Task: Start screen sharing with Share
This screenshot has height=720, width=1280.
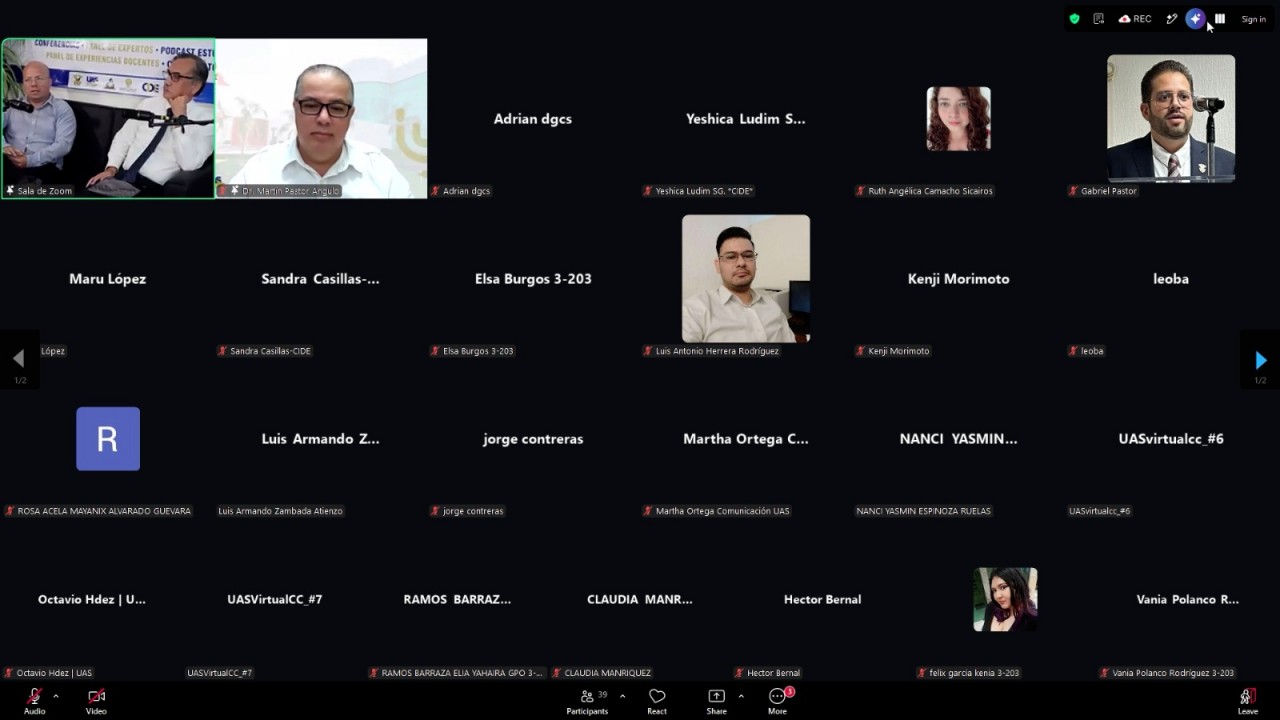Action: (x=716, y=700)
